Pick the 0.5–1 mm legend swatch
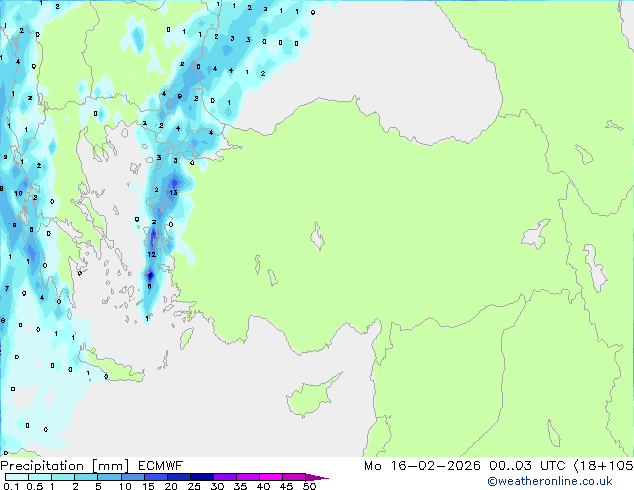 [40, 477]
